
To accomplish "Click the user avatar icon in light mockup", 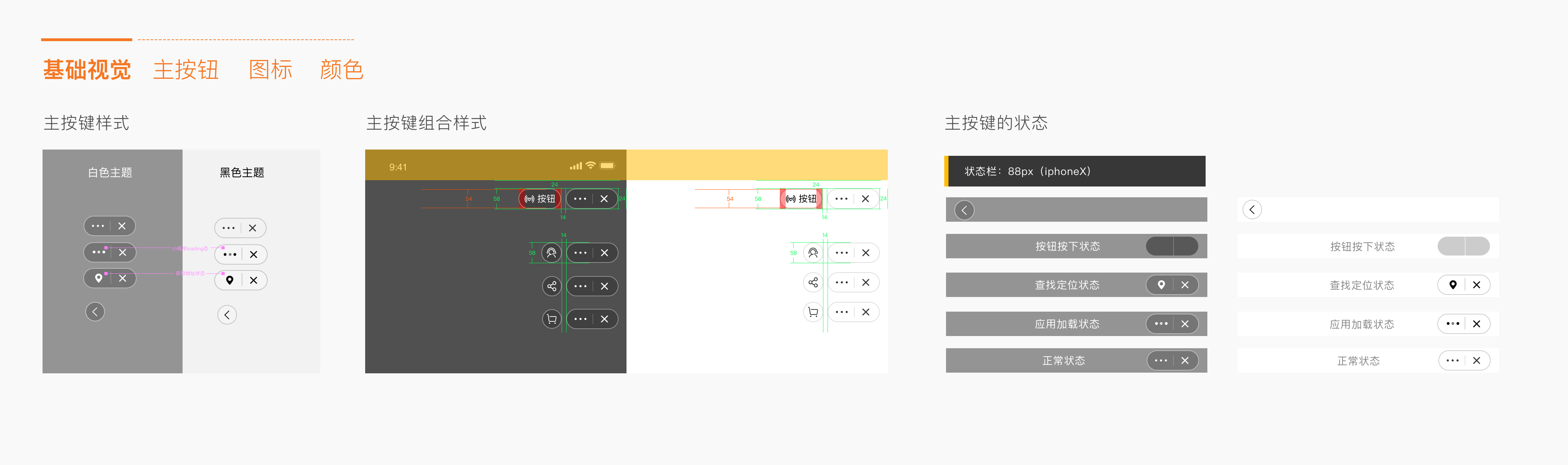I will pyautogui.click(x=813, y=253).
